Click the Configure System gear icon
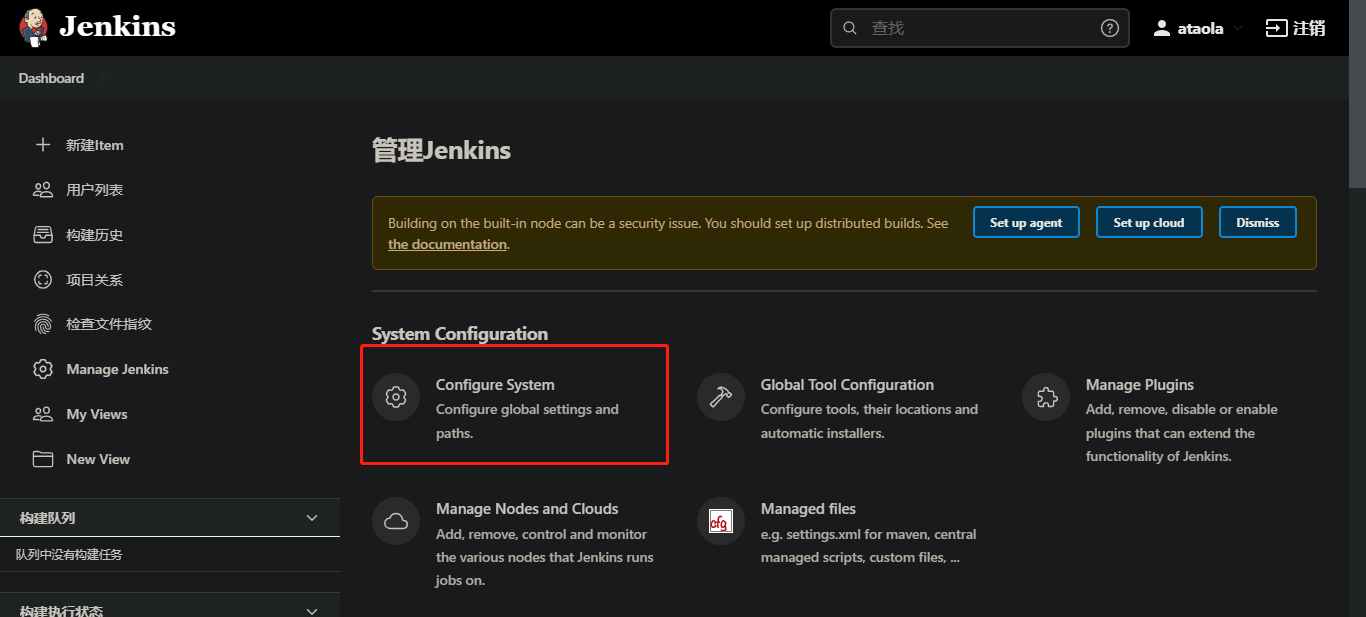 (396, 397)
